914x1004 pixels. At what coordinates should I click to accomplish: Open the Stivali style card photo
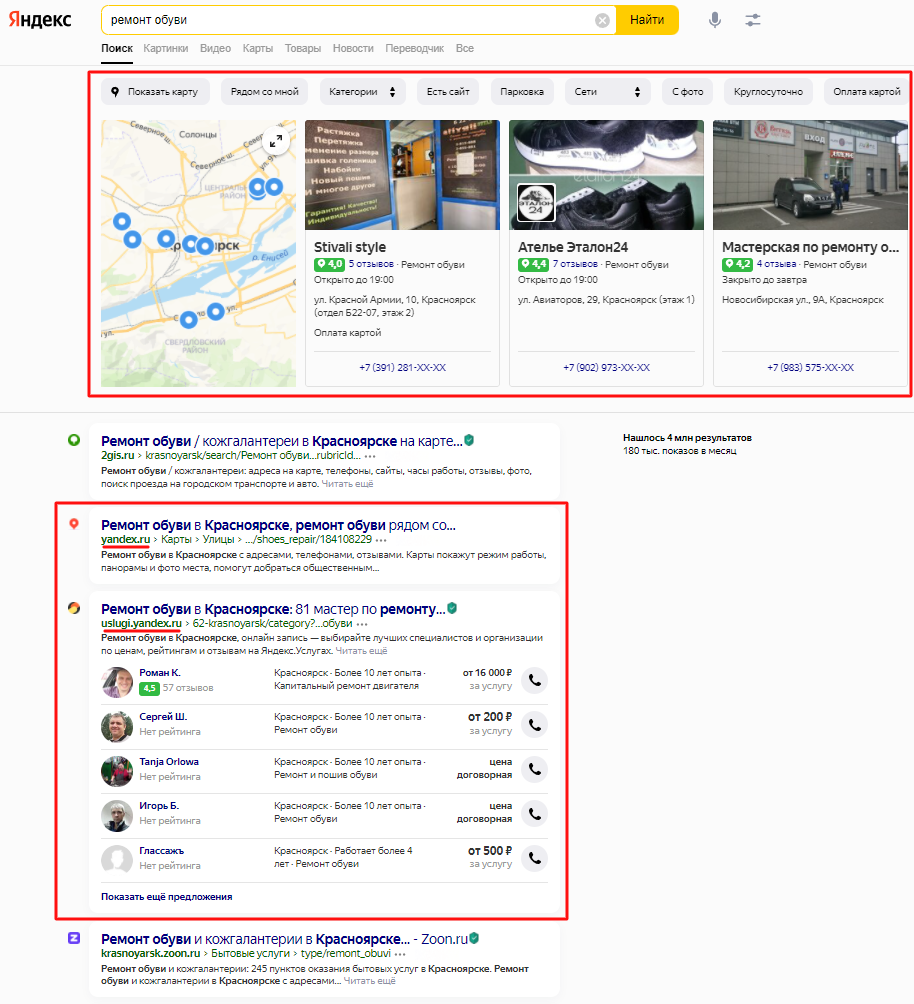[402, 175]
